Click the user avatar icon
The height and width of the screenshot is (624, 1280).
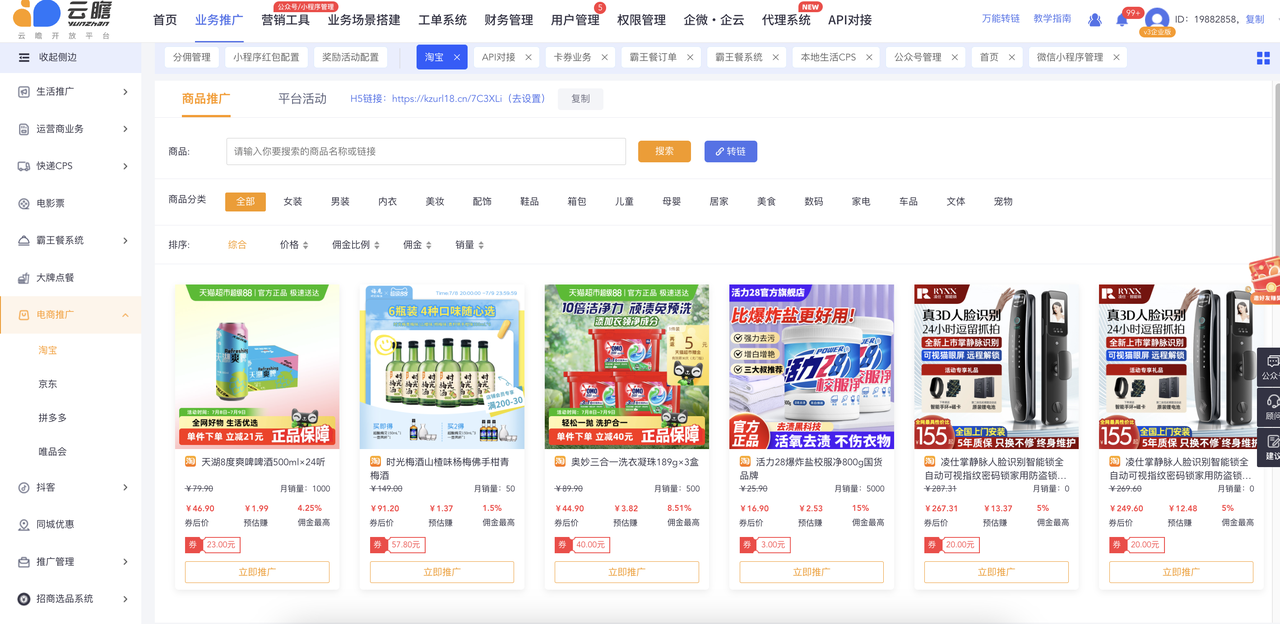click(1157, 19)
